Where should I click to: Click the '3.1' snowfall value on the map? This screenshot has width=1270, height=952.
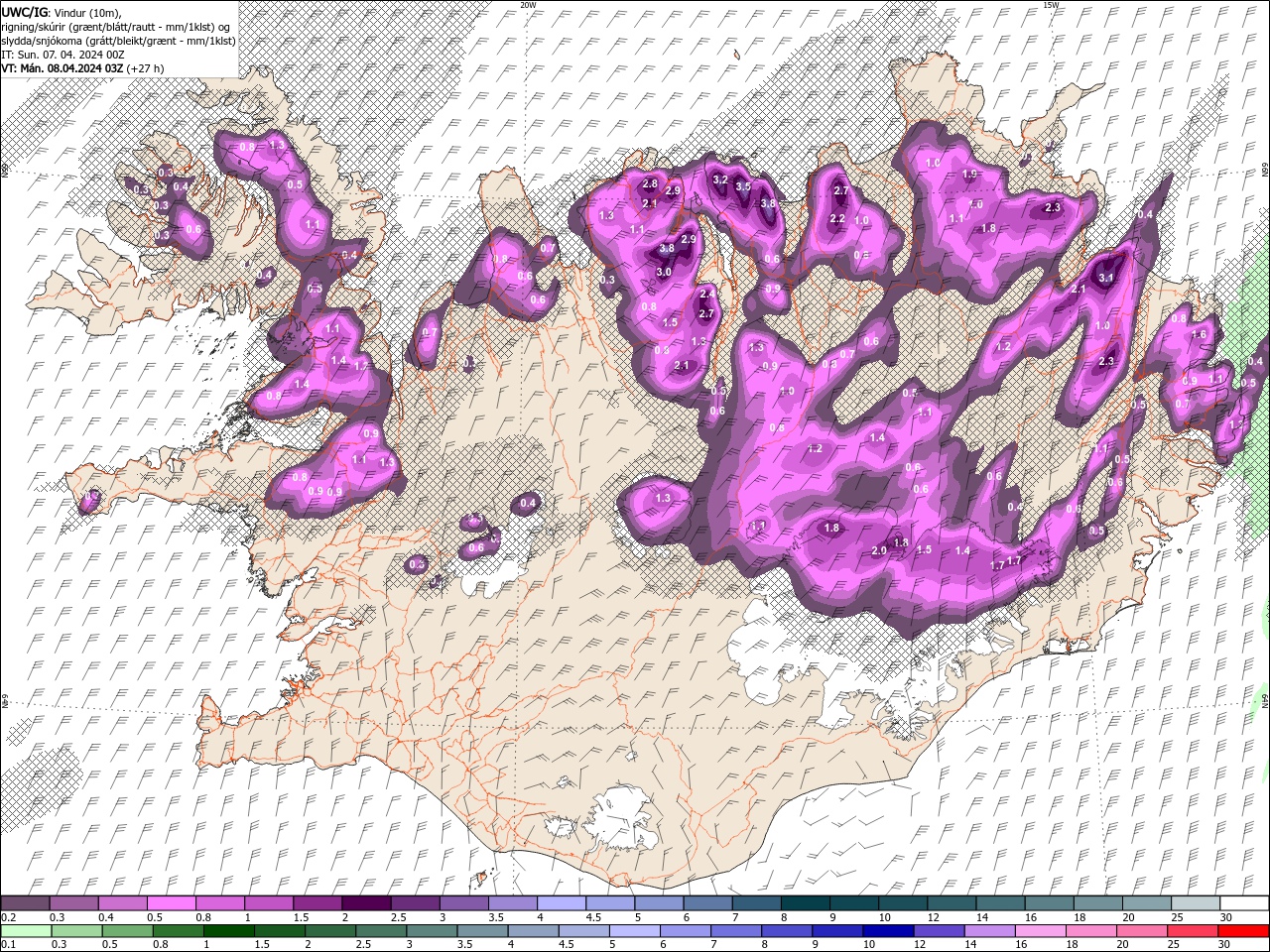point(1106,278)
